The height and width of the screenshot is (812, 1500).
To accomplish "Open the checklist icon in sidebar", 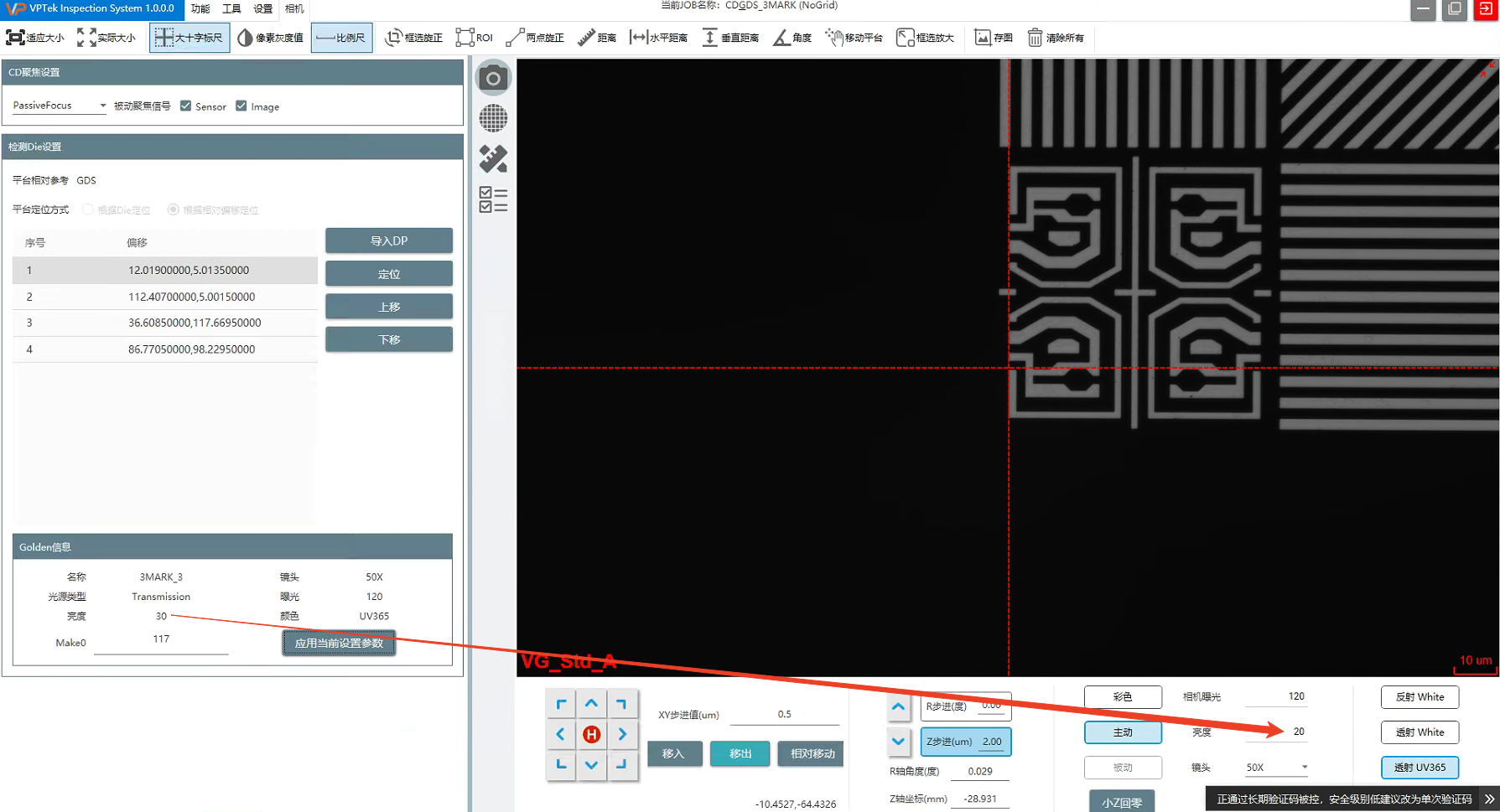I will point(493,199).
